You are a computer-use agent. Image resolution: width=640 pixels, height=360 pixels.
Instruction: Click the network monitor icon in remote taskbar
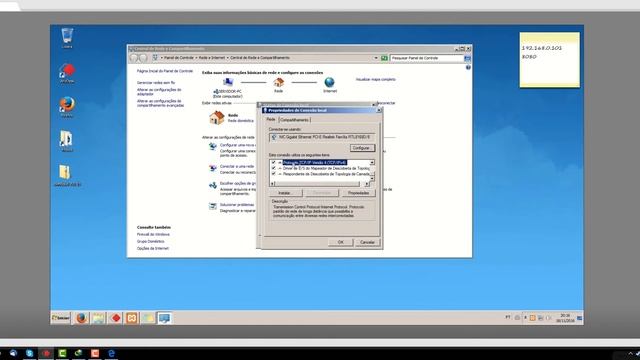pos(164,318)
